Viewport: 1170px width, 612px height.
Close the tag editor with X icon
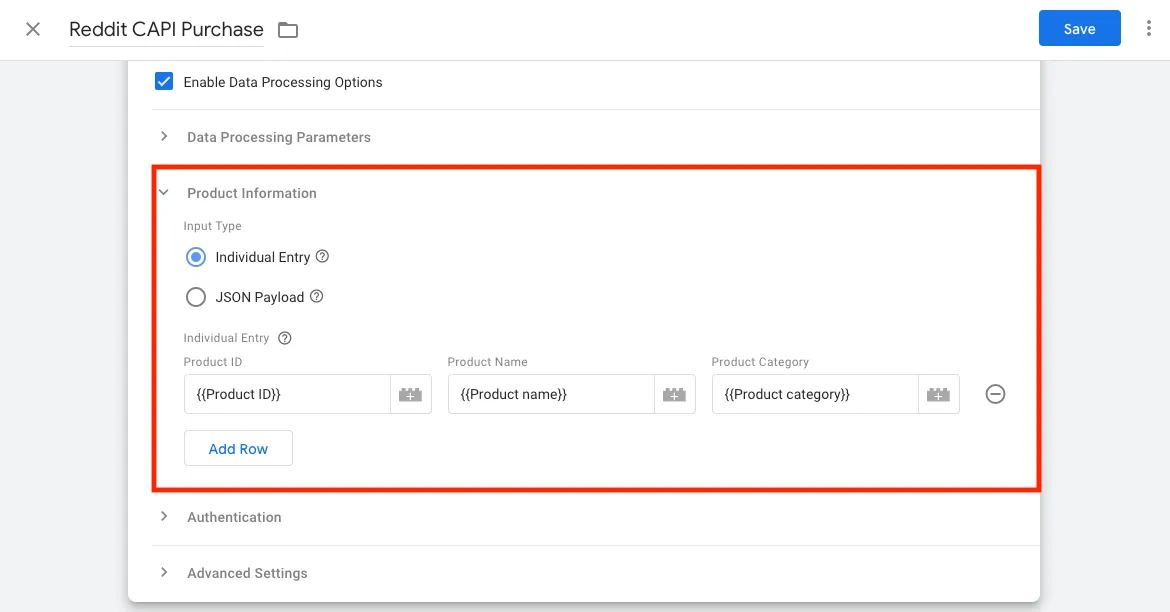tap(33, 29)
